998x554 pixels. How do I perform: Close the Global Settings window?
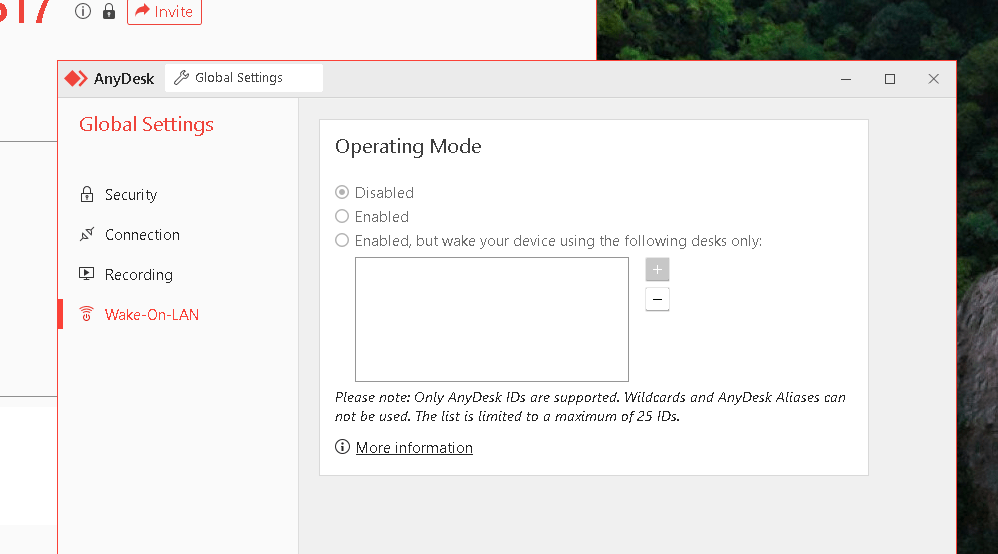tap(934, 79)
